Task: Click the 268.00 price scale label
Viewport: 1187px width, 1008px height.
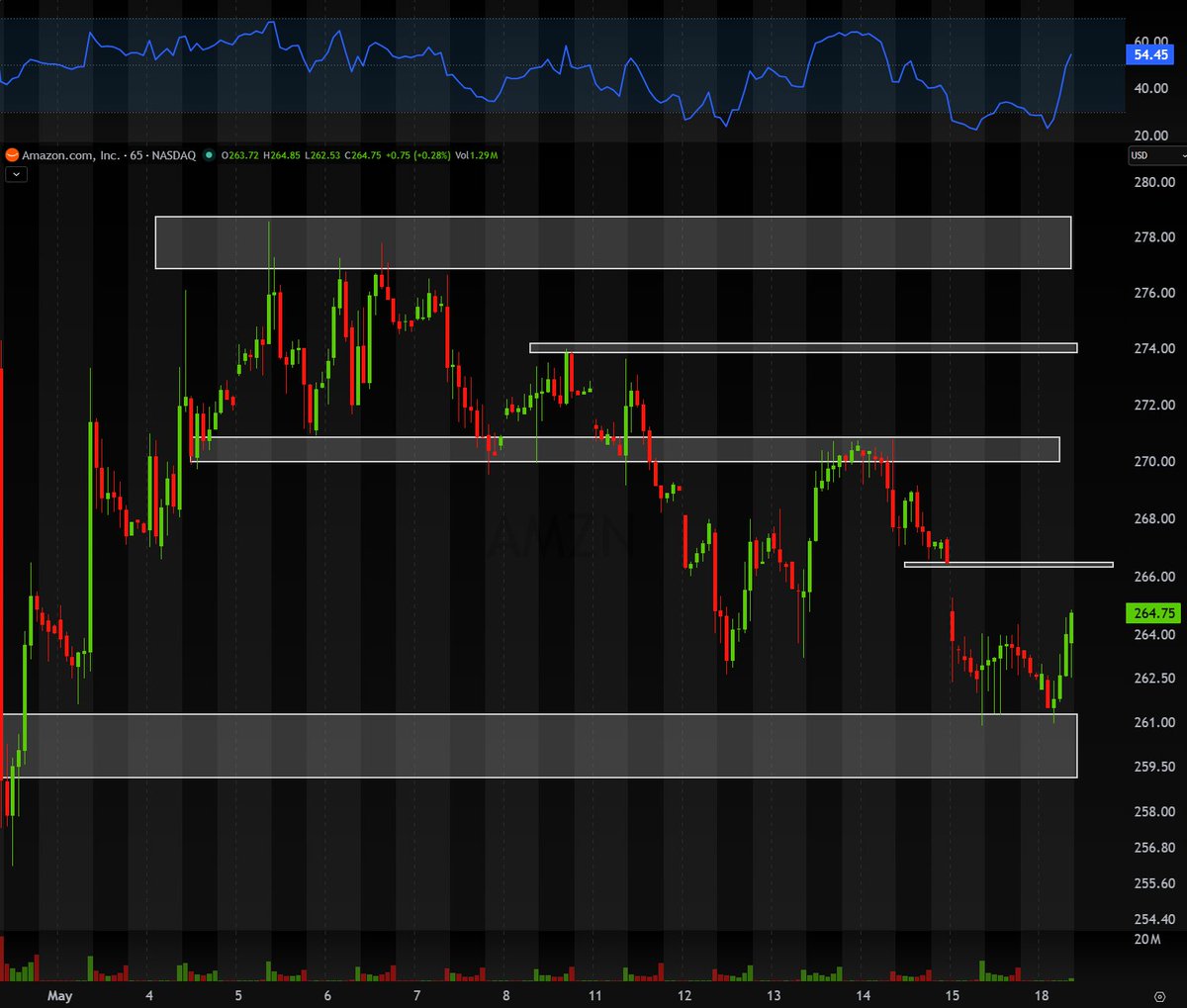Action: [1154, 518]
